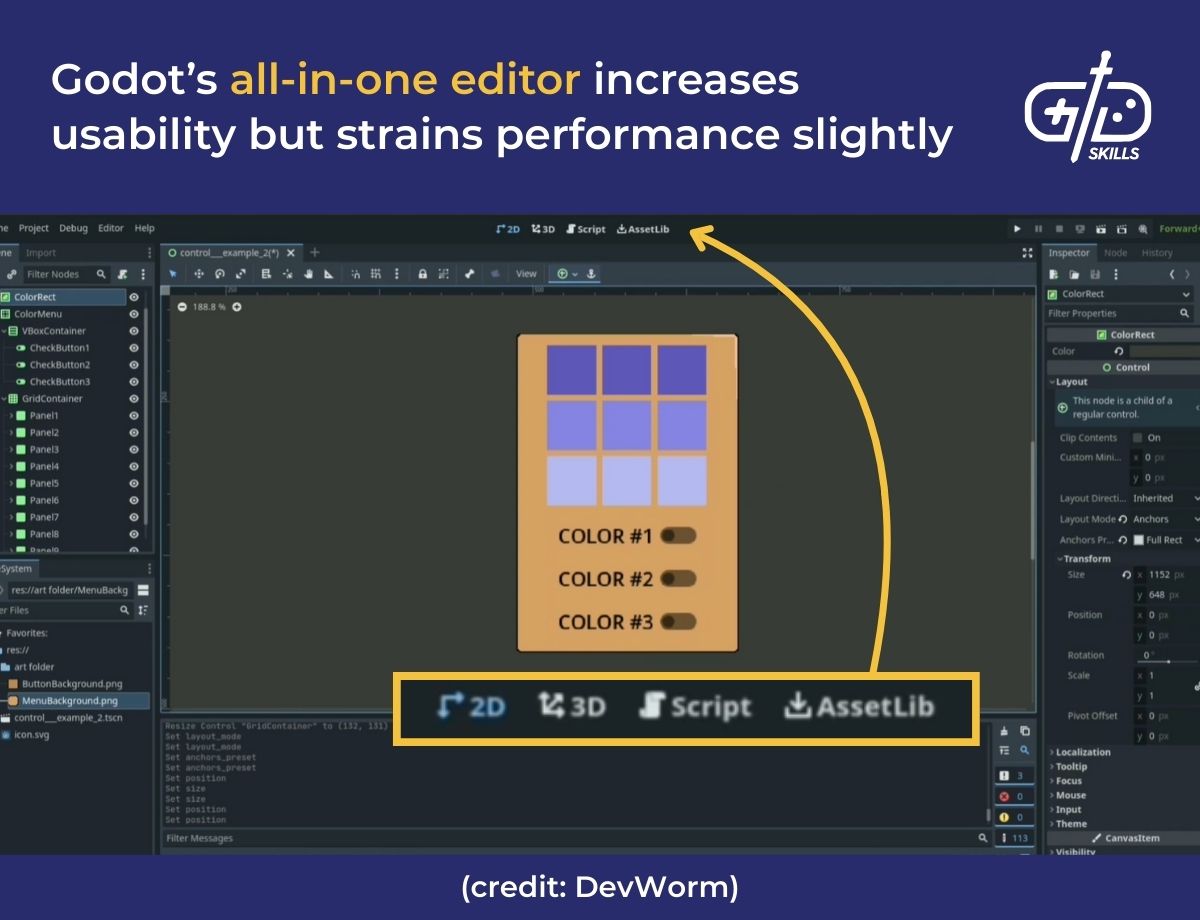Lock the selected node using the lock icon

point(422,273)
